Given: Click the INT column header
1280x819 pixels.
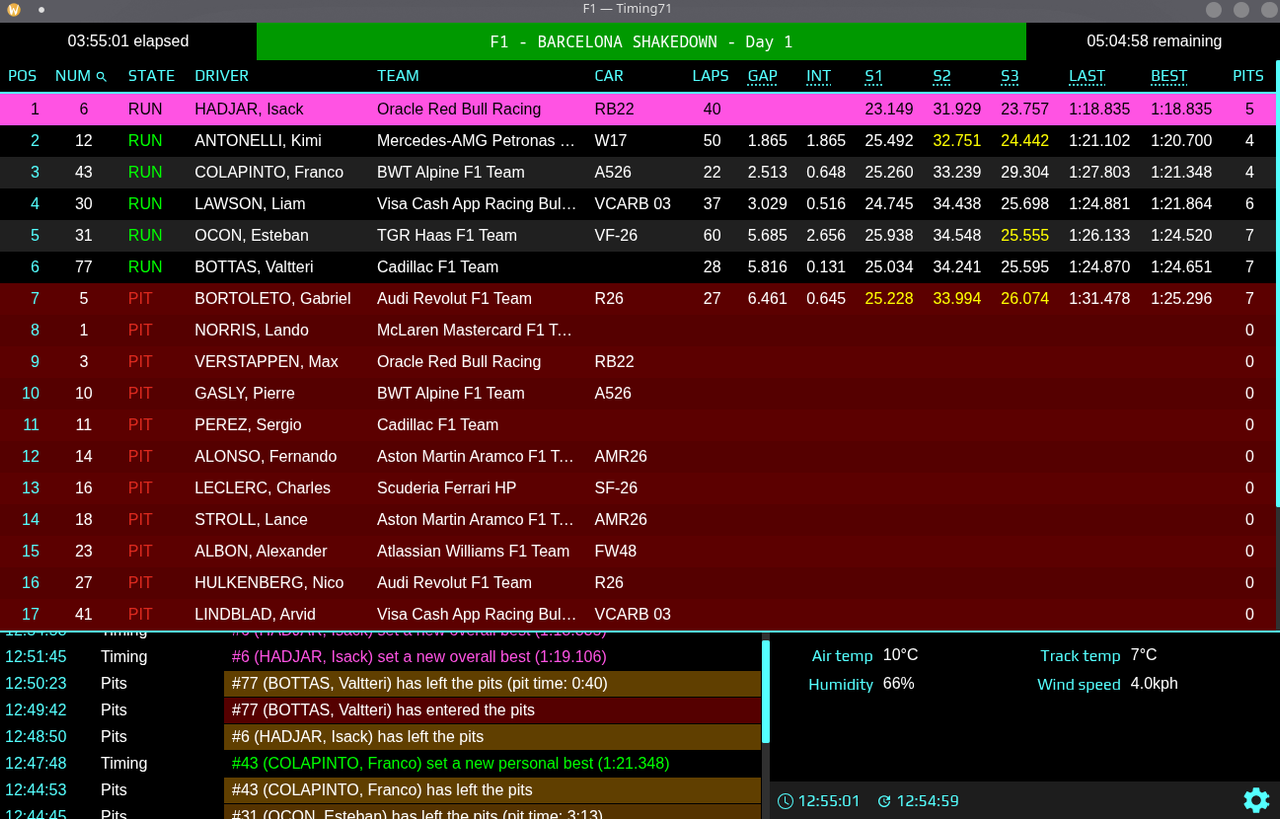Looking at the screenshot, I should coord(819,76).
